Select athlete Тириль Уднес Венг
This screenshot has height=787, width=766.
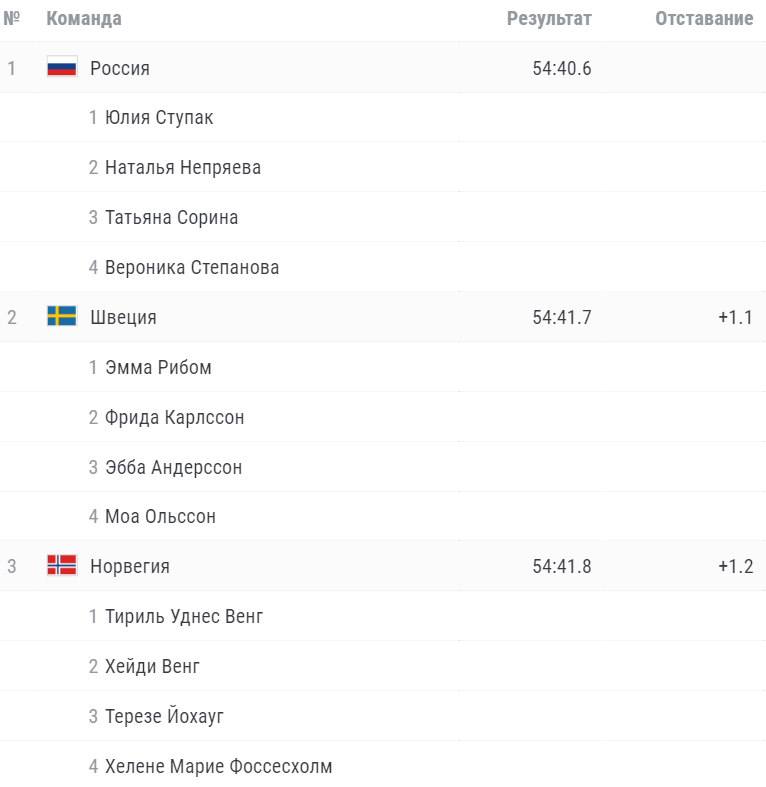pyautogui.click(x=184, y=616)
